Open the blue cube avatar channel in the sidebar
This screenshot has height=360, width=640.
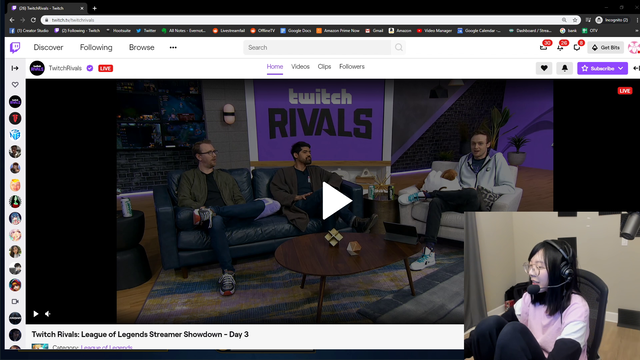(15, 135)
